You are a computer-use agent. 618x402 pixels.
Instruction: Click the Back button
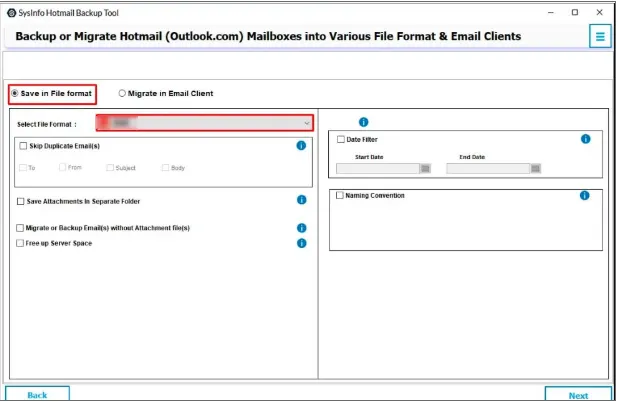tap(37, 394)
